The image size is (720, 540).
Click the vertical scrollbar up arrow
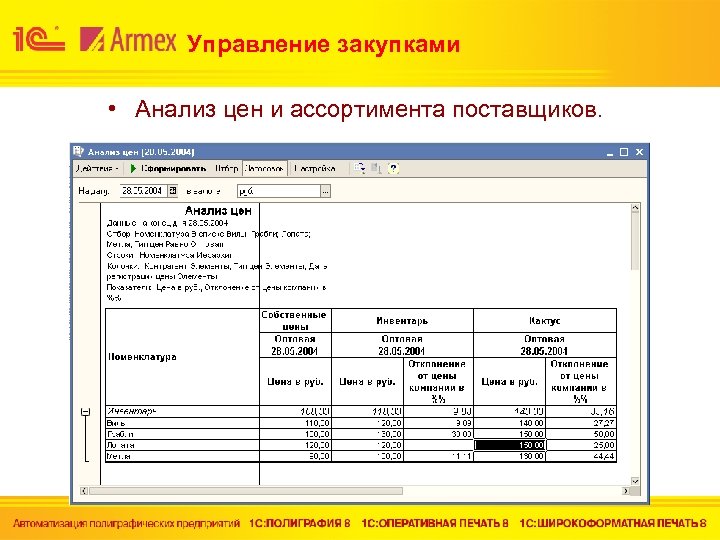click(x=636, y=208)
